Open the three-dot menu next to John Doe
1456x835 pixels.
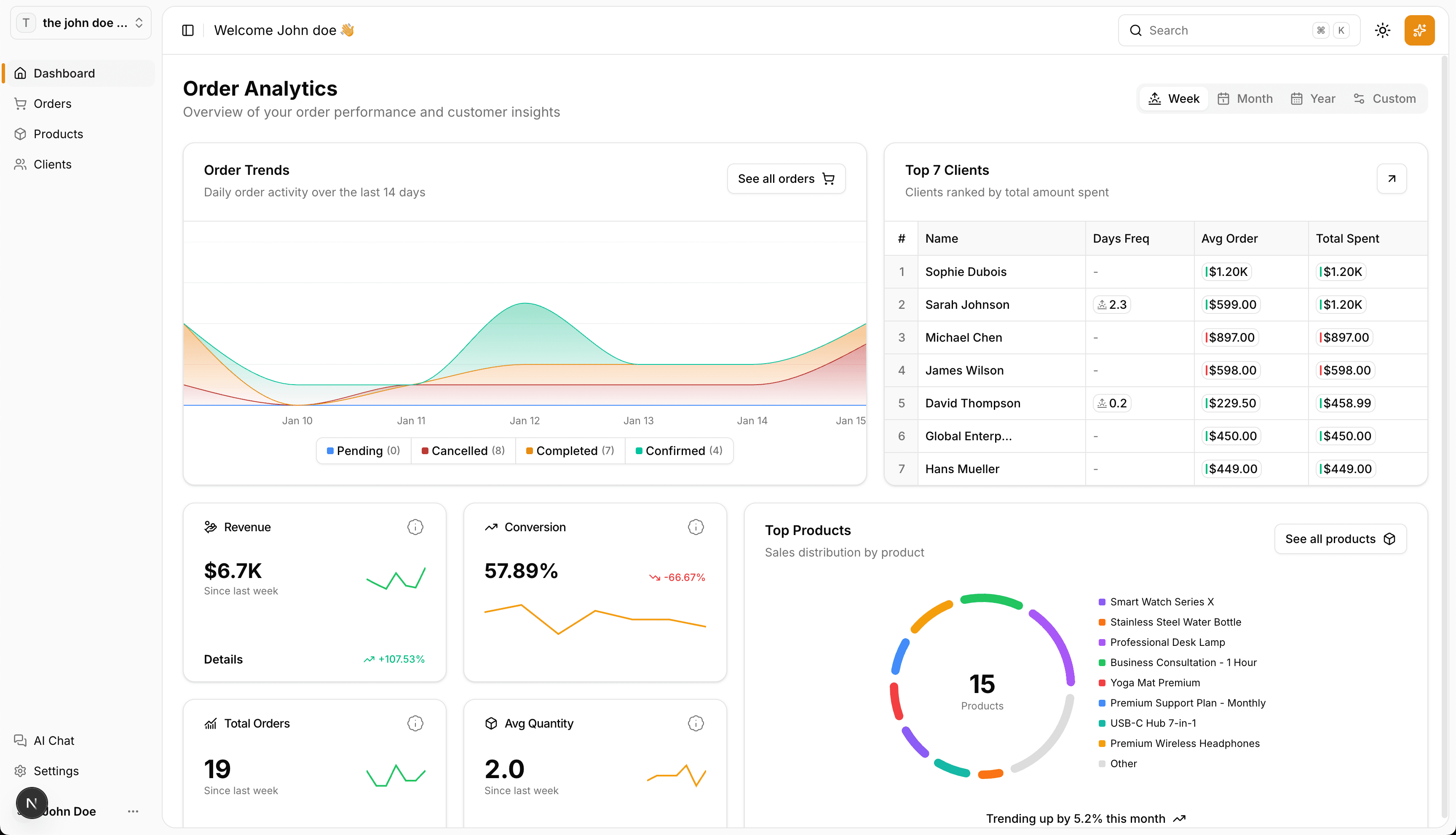[x=133, y=811]
